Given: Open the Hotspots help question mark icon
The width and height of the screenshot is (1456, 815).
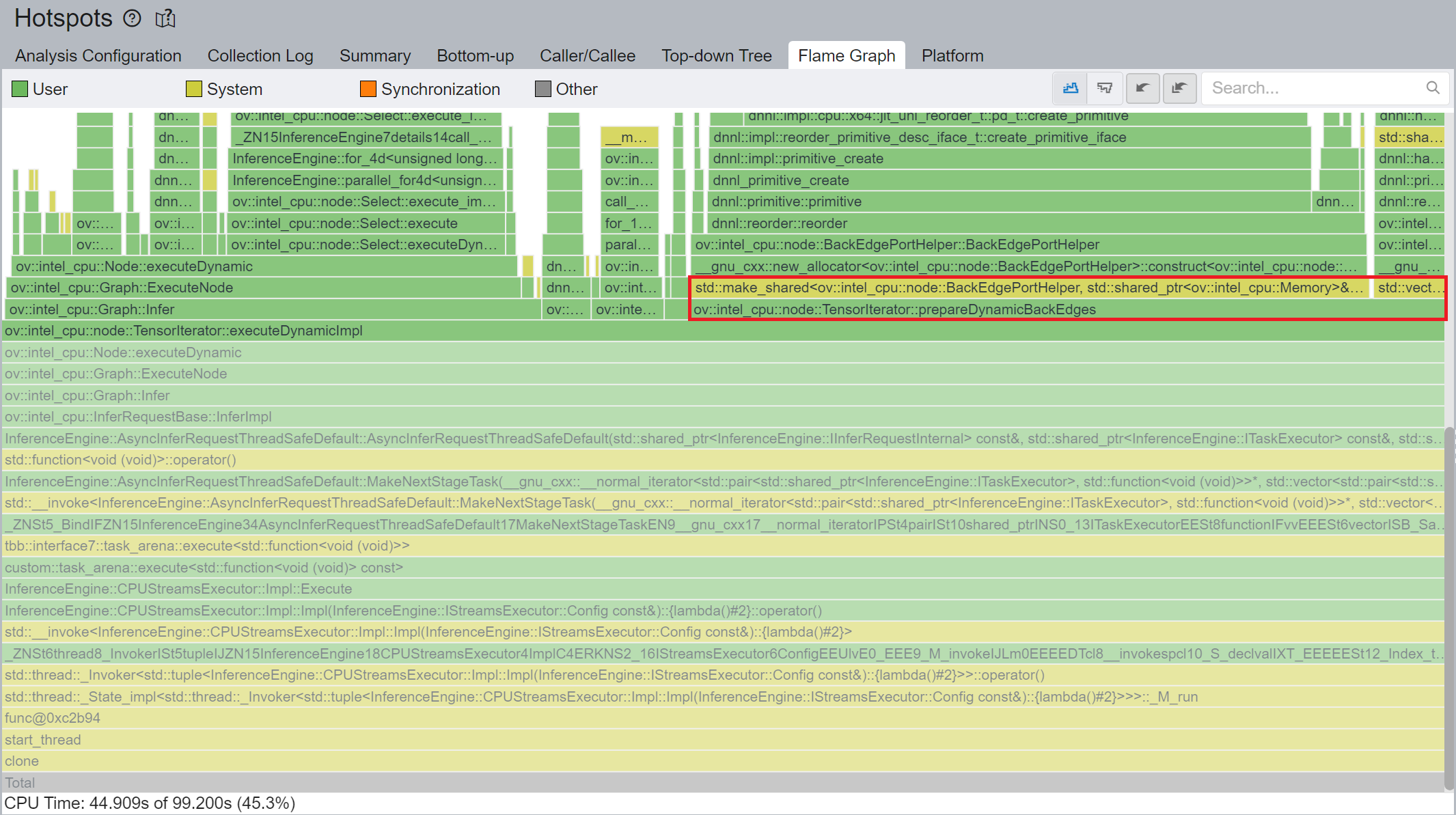Looking at the screenshot, I should coord(132,18).
